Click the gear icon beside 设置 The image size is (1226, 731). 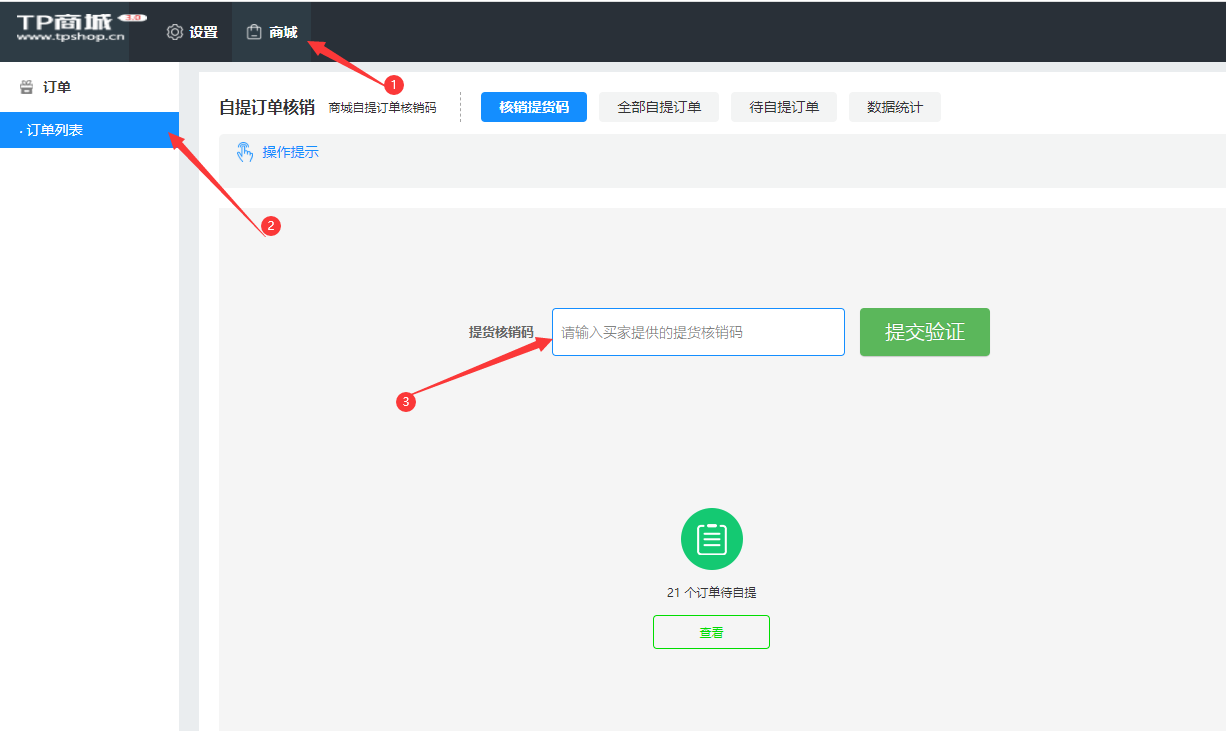pos(175,32)
